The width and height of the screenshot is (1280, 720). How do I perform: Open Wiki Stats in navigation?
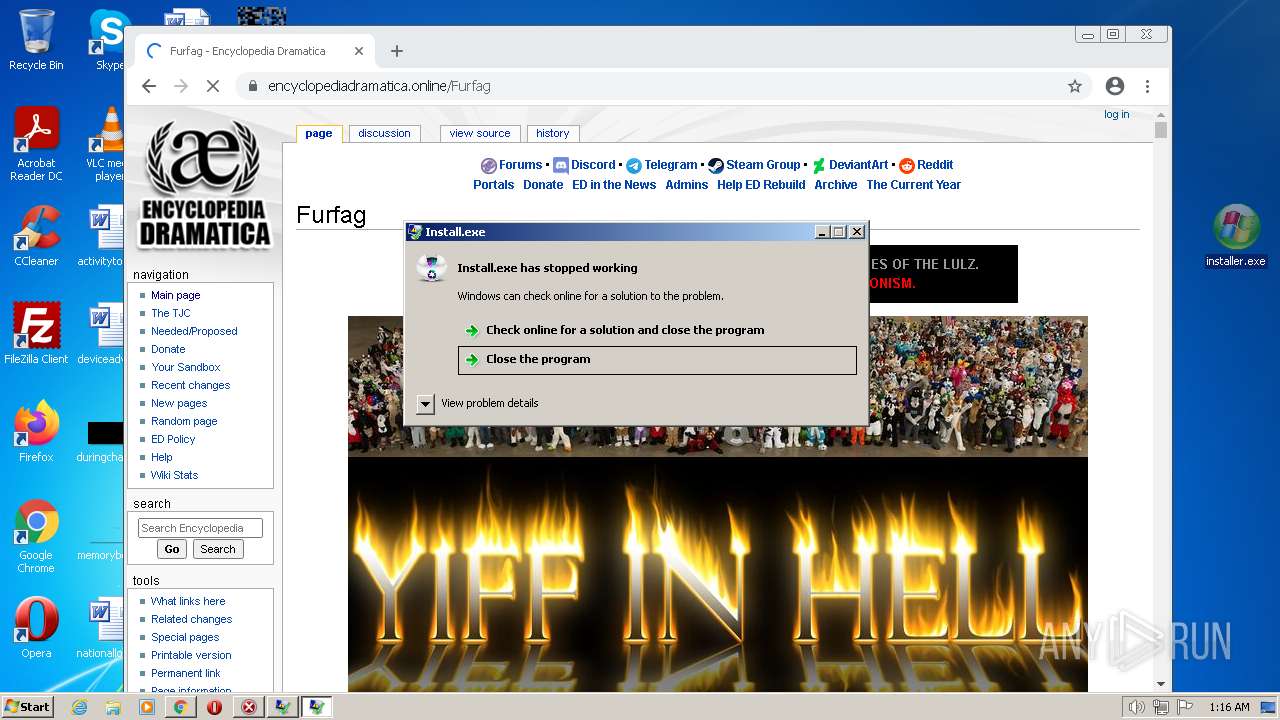pyautogui.click(x=175, y=475)
